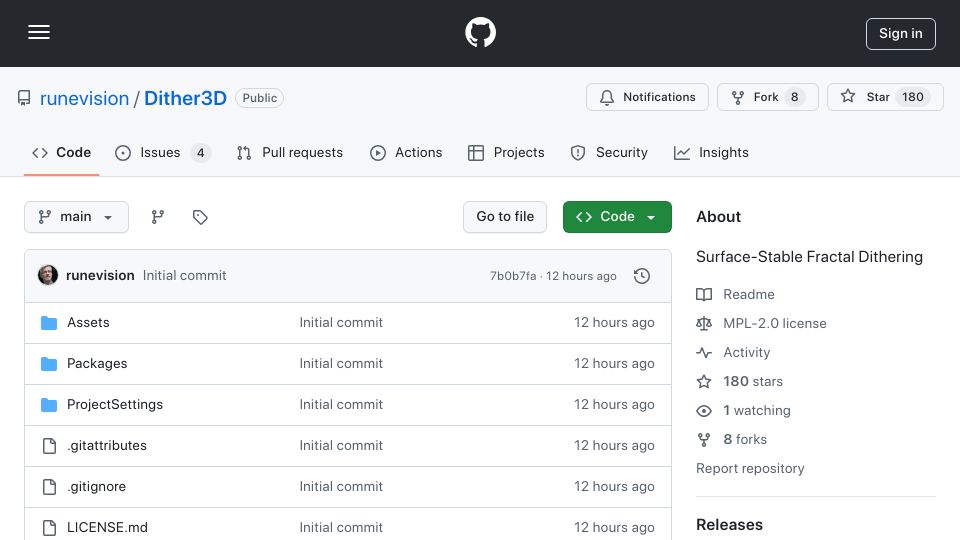Open the Issues tab
The width and height of the screenshot is (960, 540).
click(x=162, y=153)
